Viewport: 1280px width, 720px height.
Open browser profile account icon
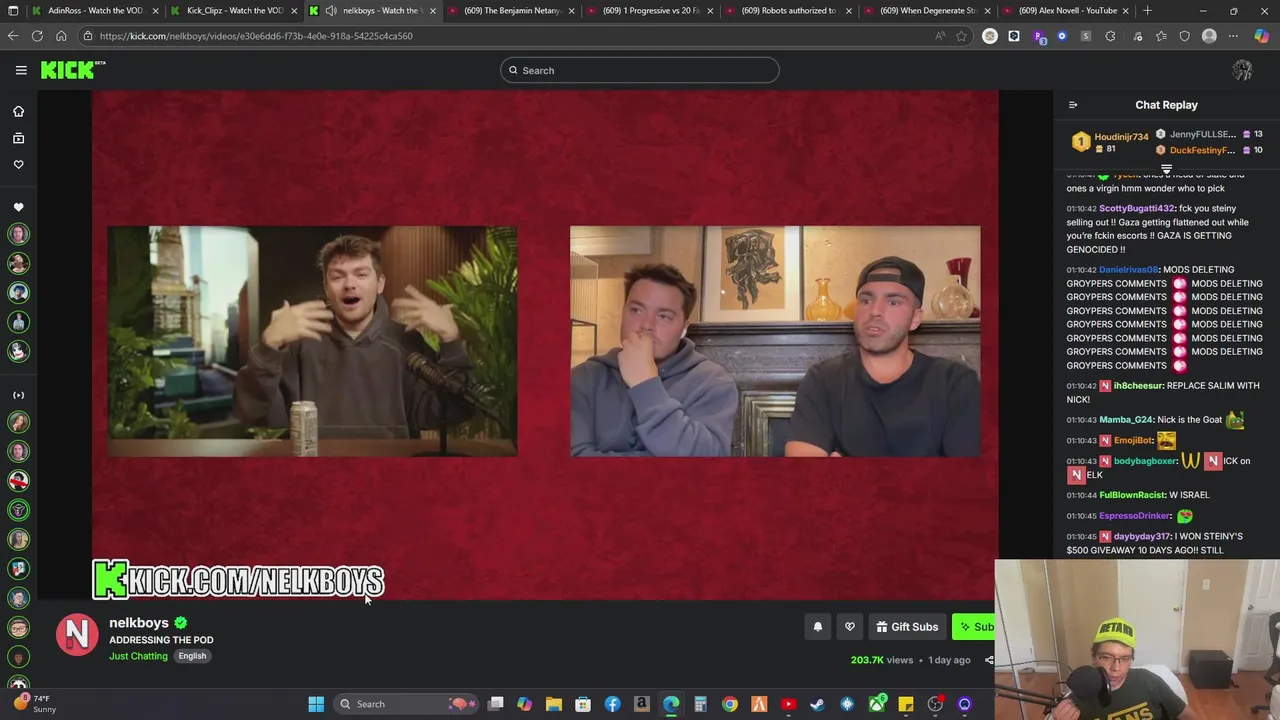tap(1209, 36)
